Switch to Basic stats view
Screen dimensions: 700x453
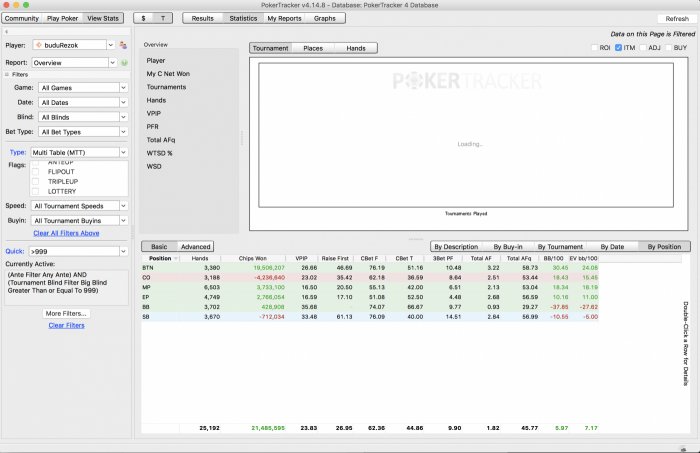(x=159, y=247)
